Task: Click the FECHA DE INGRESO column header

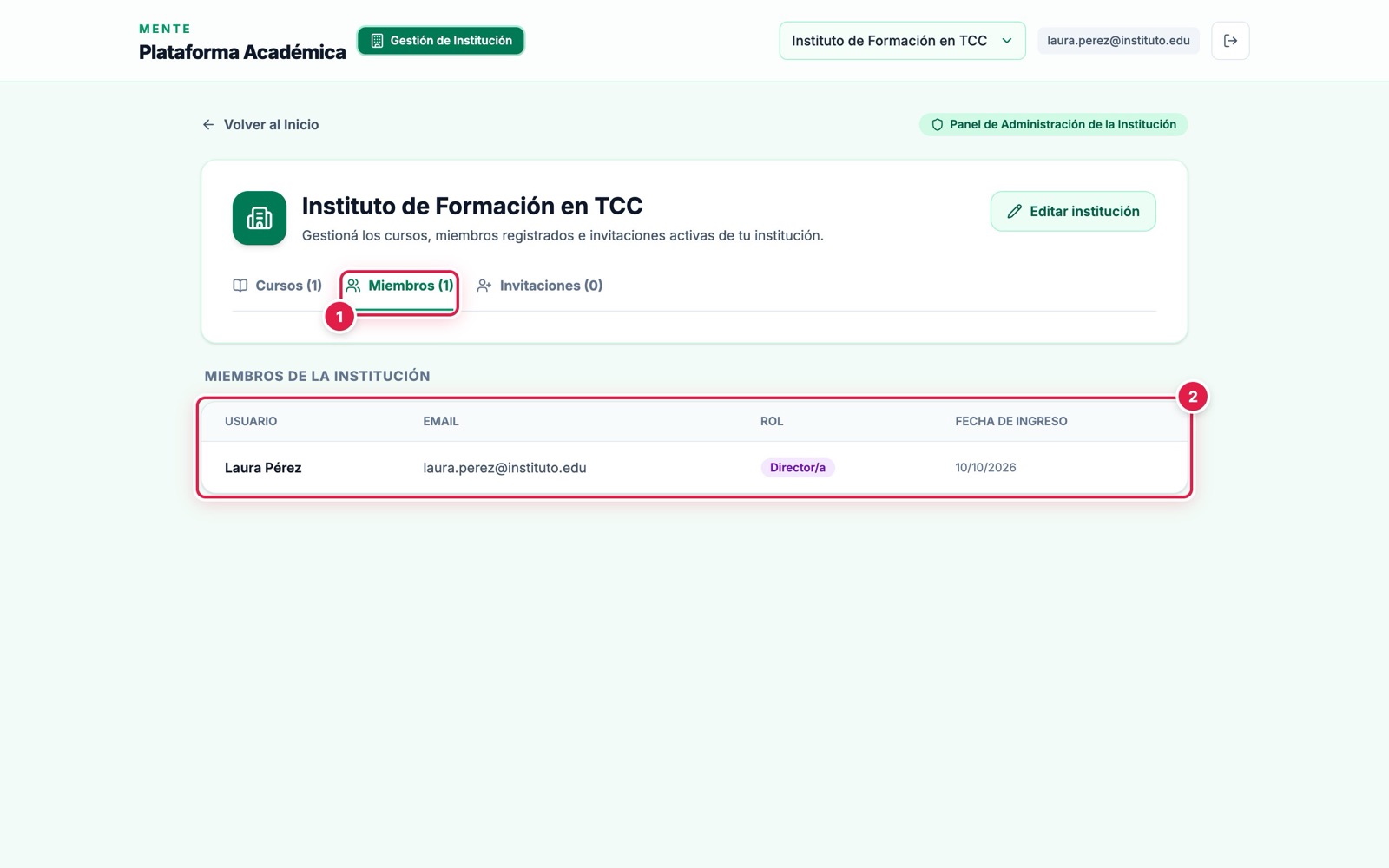Action: click(1011, 422)
